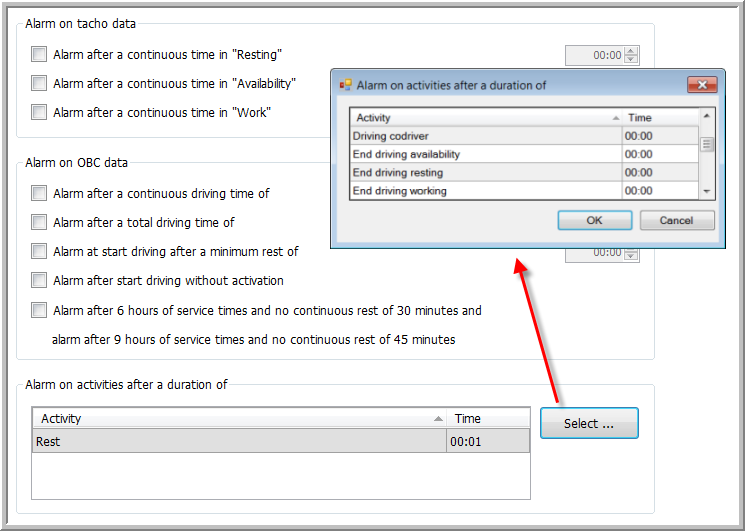The width and height of the screenshot is (745, 531).
Task: Click Time column header in dialog
Action: click(658, 118)
